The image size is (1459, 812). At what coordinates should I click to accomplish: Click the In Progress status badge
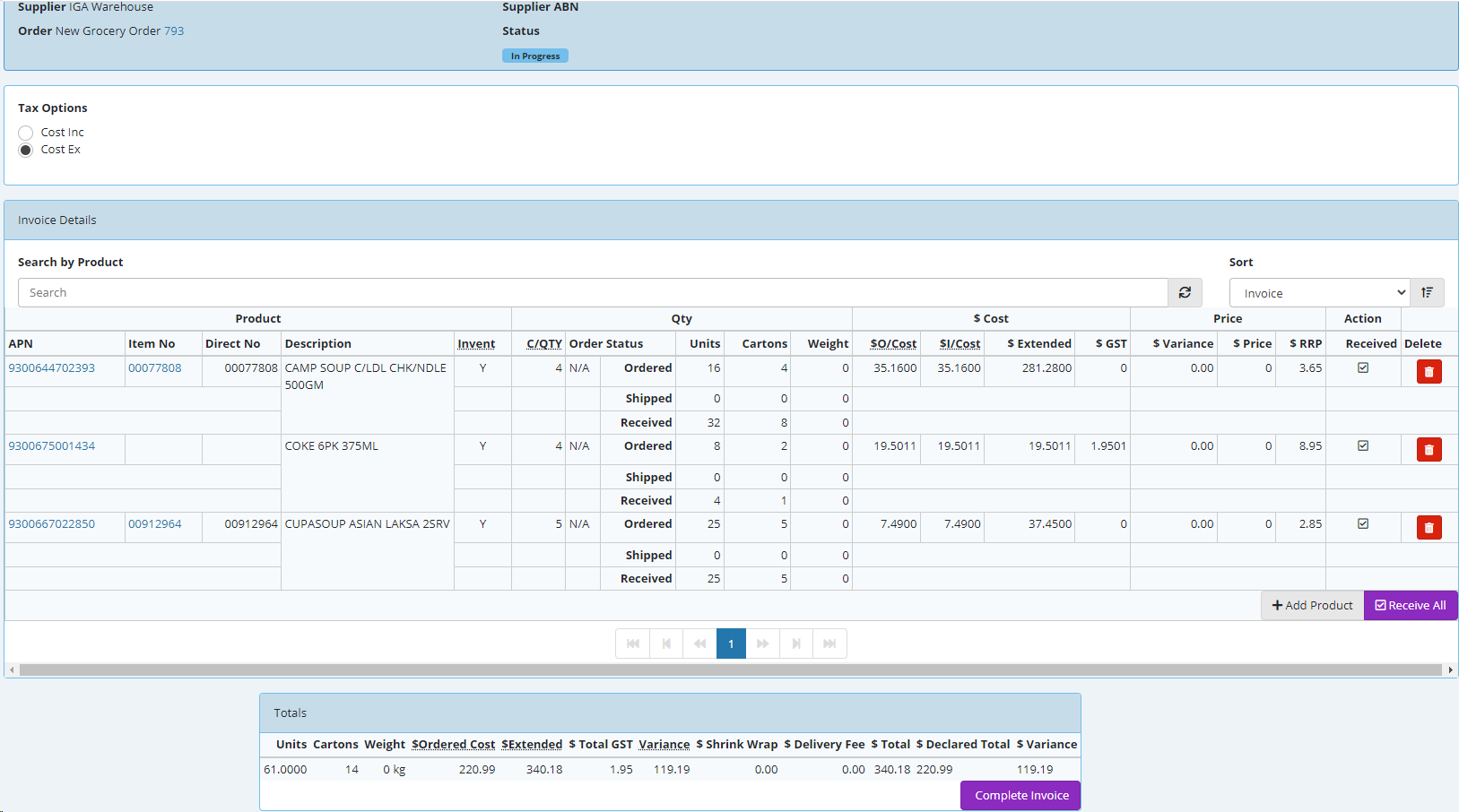535,56
